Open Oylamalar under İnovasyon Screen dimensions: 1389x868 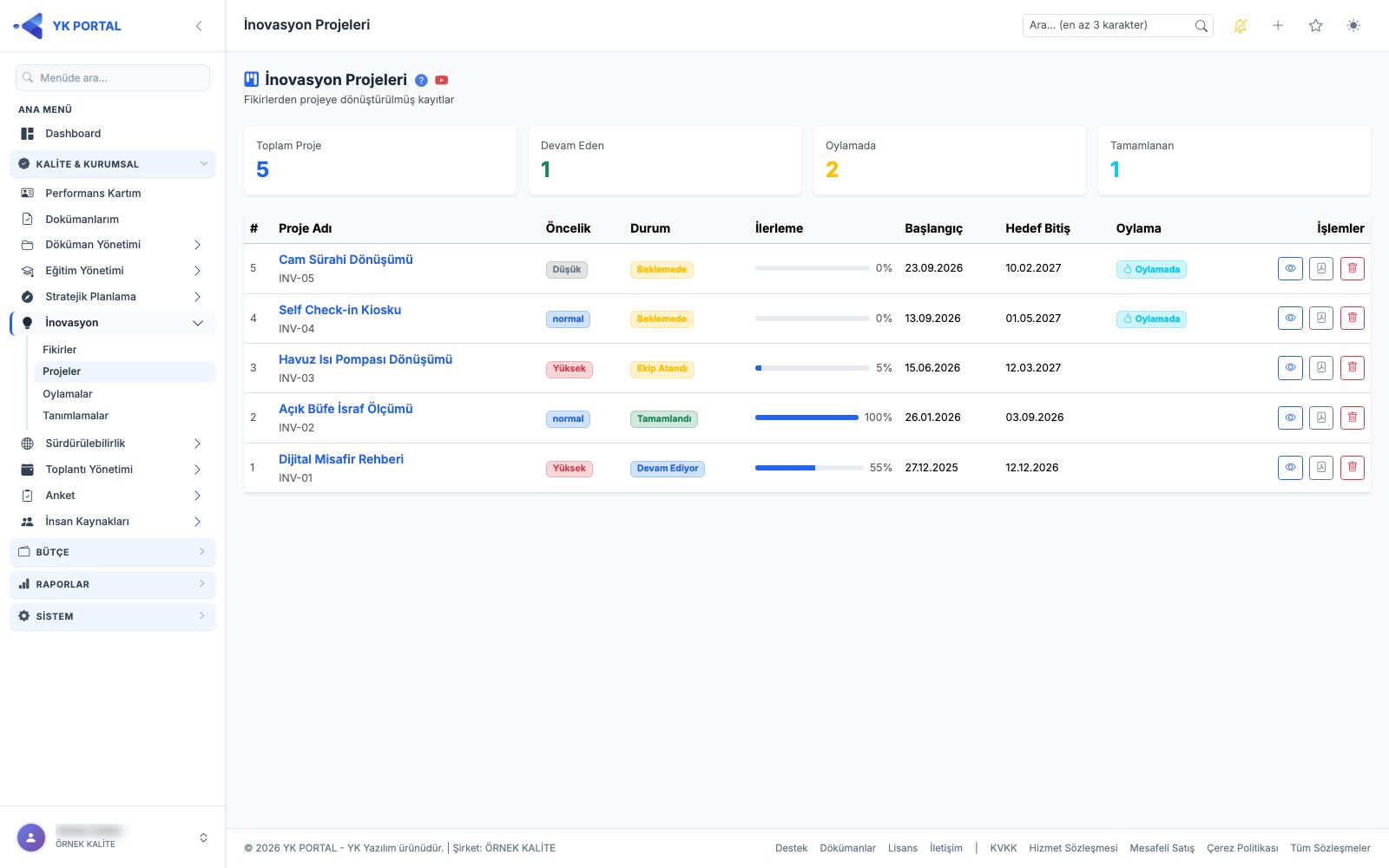[124, 394]
